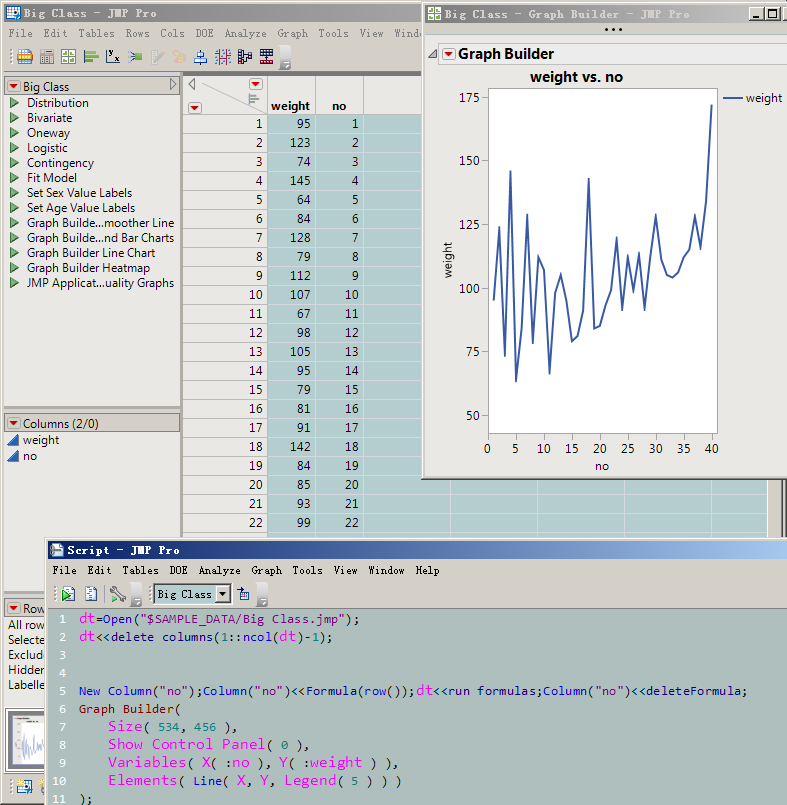Screen dimensions: 787x805
Task: Run the Graph Builder Heatmap script arrow
Action: point(15,268)
